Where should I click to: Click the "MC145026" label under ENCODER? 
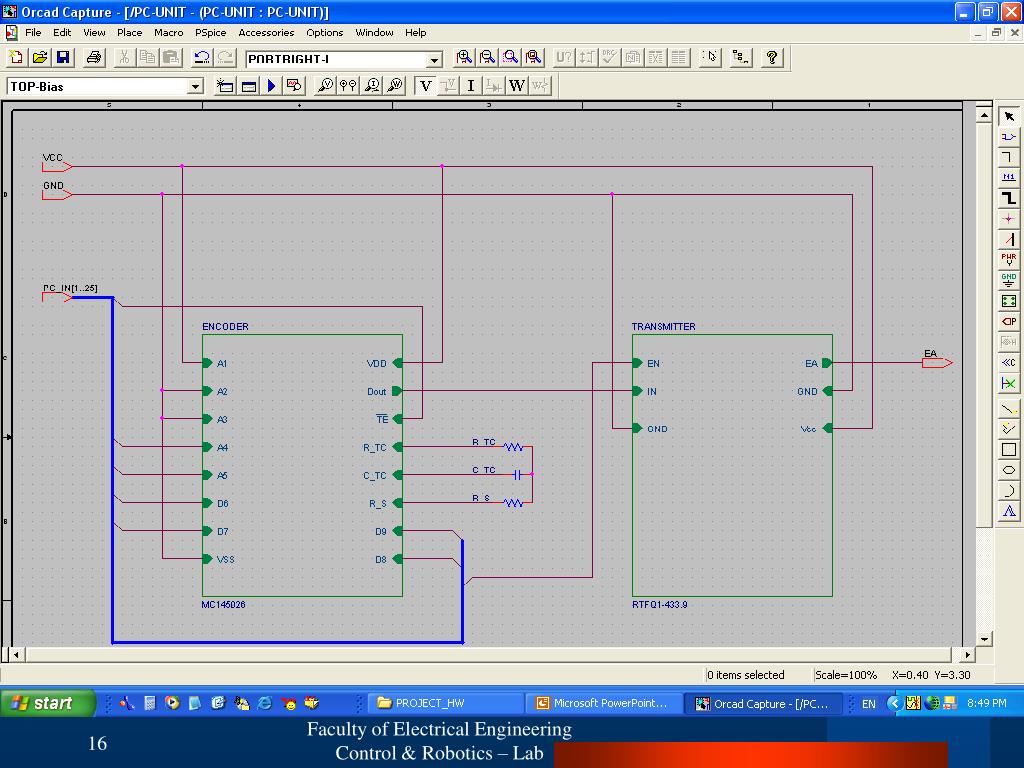(x=223, y=605)
